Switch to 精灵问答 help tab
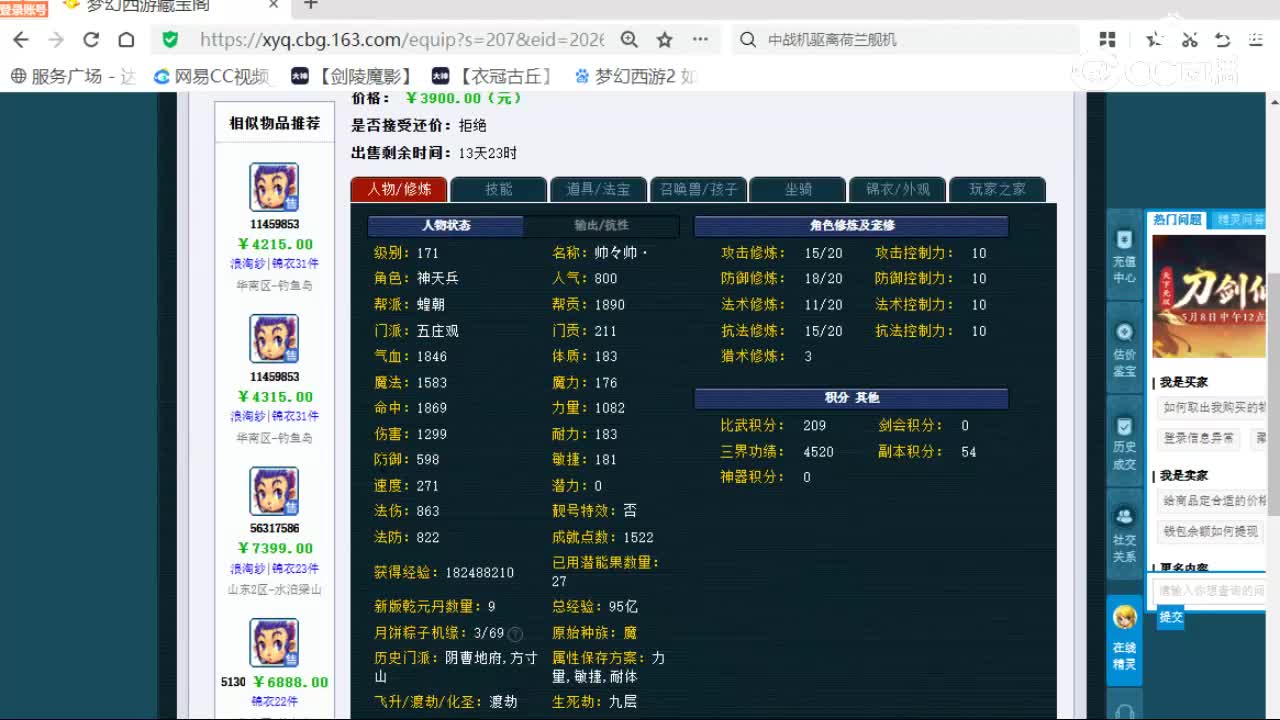The height and width of the screenshot is (720, 1280). [x=1237, y=220]
